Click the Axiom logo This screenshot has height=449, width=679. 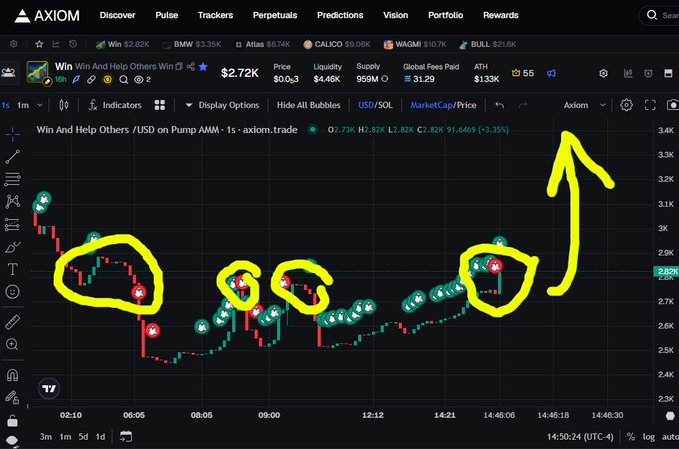pos(47,16)
